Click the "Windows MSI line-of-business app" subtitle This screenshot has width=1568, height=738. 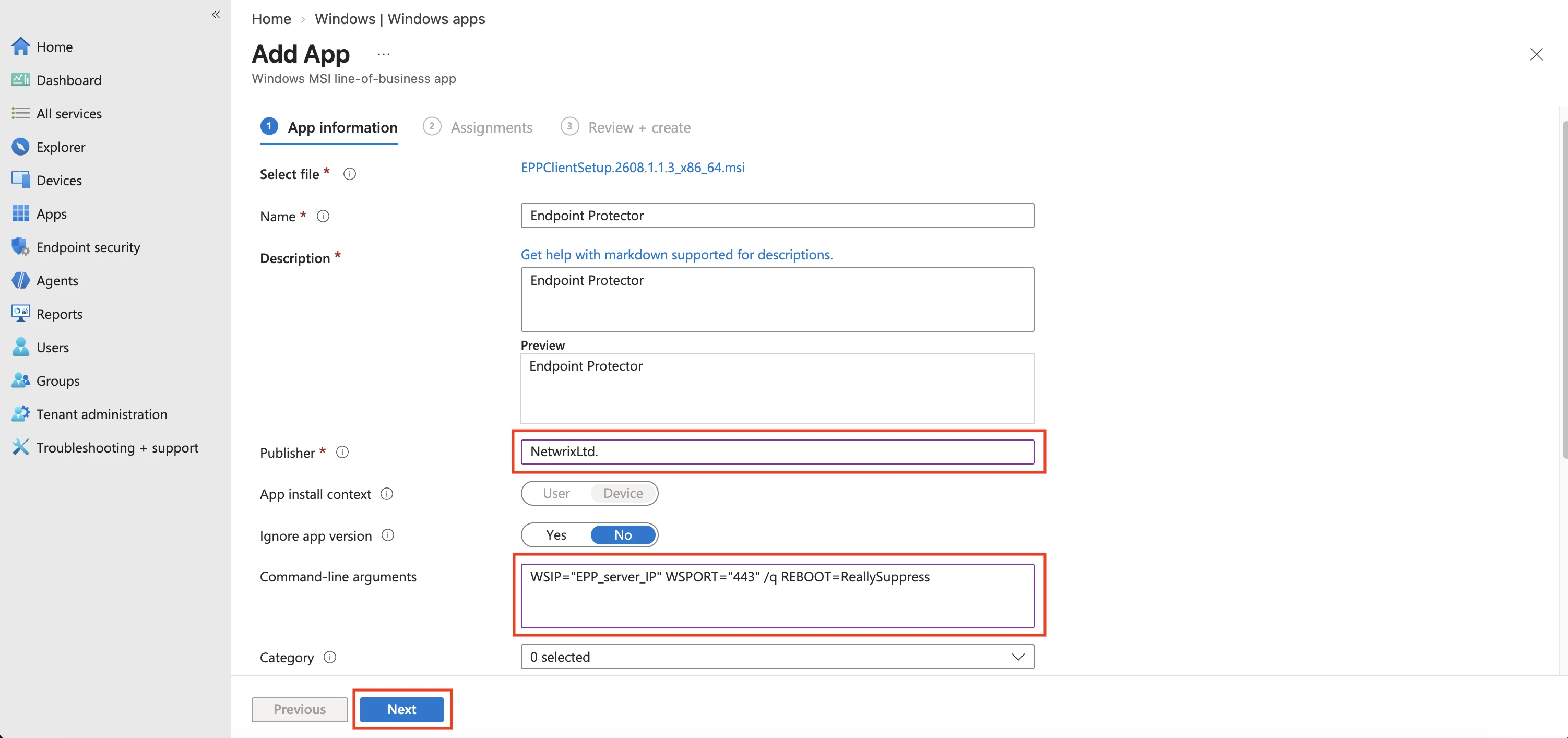(x=354, y=78)
